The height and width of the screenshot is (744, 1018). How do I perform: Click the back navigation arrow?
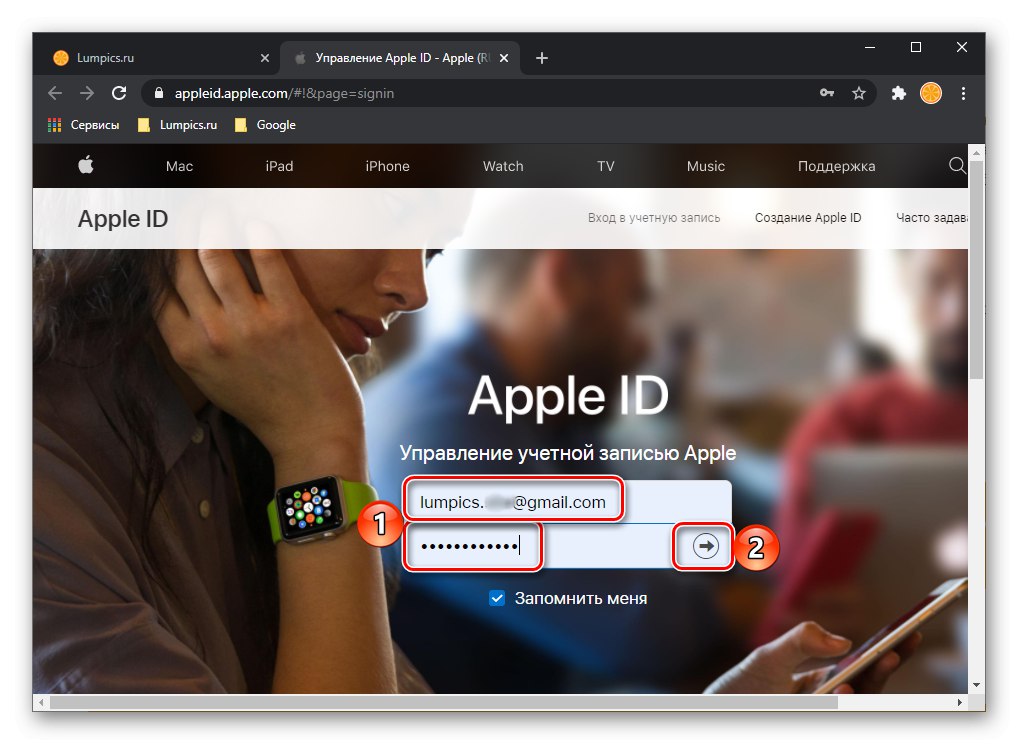tap(54, 93)
